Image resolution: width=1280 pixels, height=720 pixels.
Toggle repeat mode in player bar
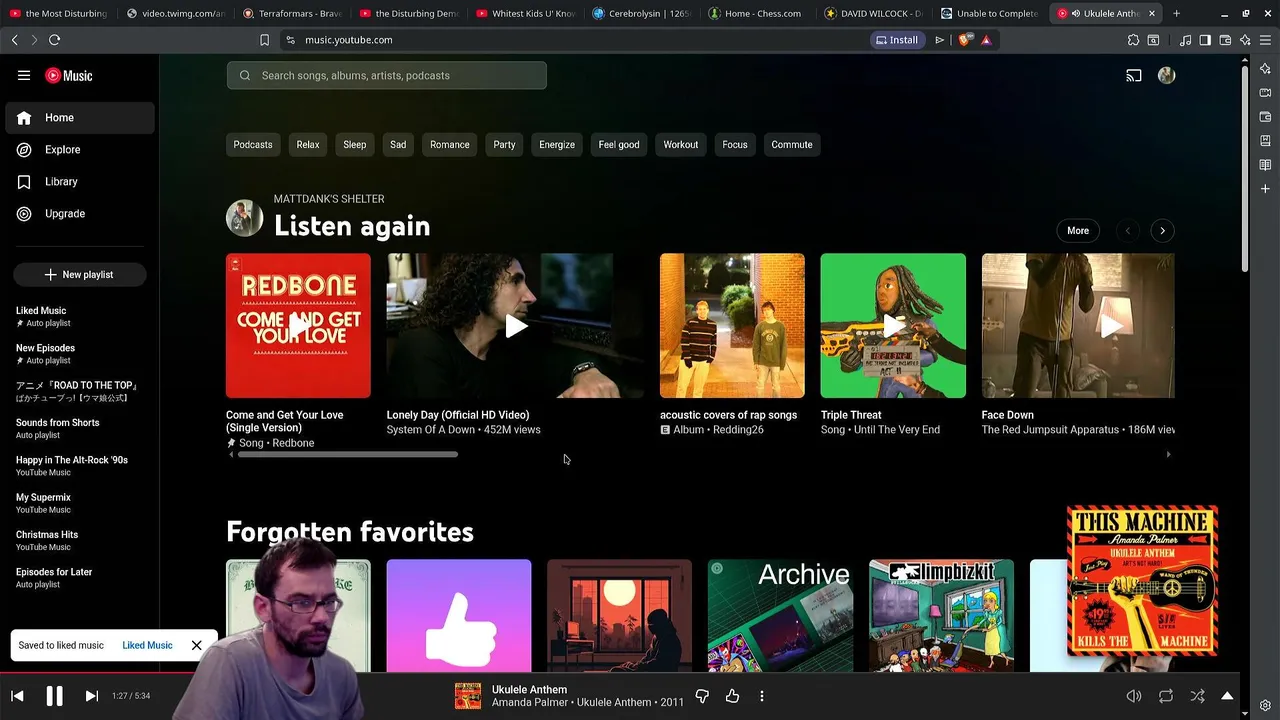[1166, 696]
